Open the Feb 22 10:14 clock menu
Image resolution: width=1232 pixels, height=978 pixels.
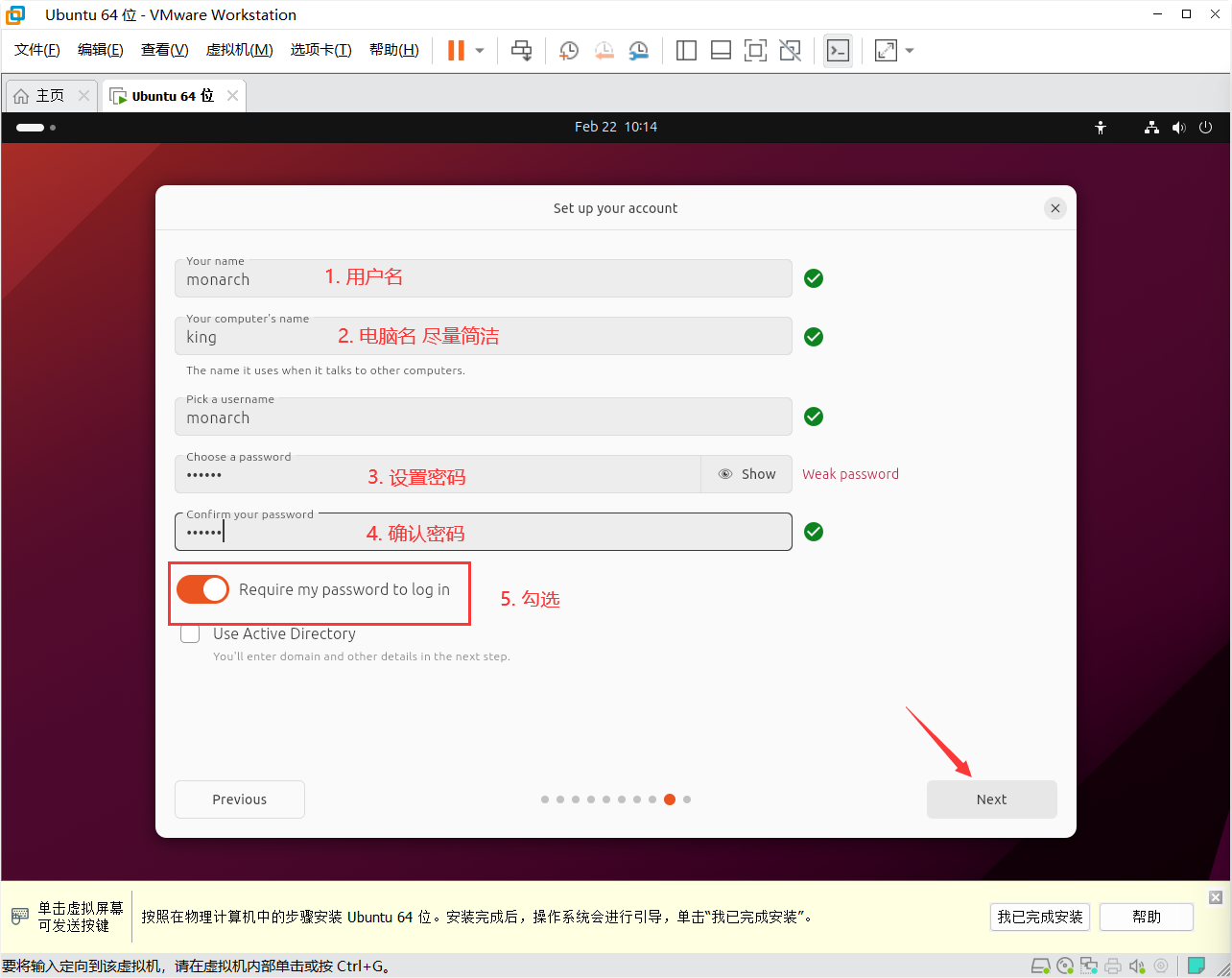[616, 127]
